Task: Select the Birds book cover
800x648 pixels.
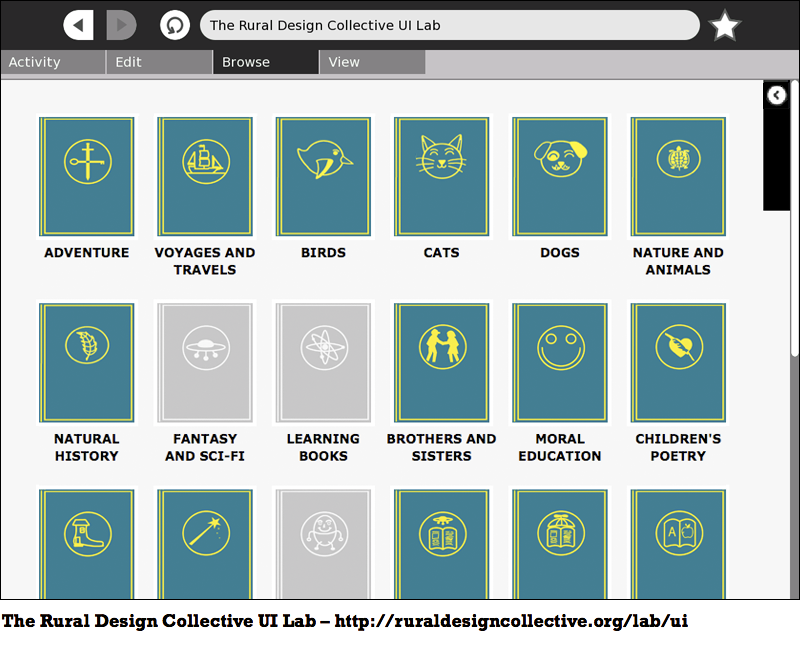Action: pos(323,176)
